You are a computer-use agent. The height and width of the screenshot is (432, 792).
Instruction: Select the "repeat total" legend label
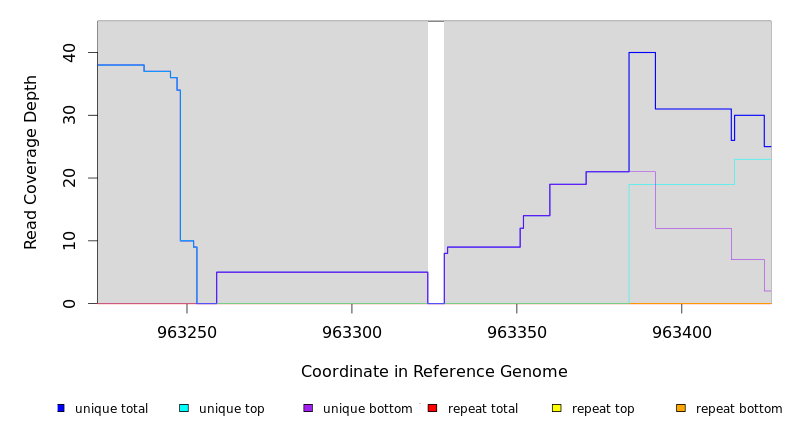tap(483, 409)
